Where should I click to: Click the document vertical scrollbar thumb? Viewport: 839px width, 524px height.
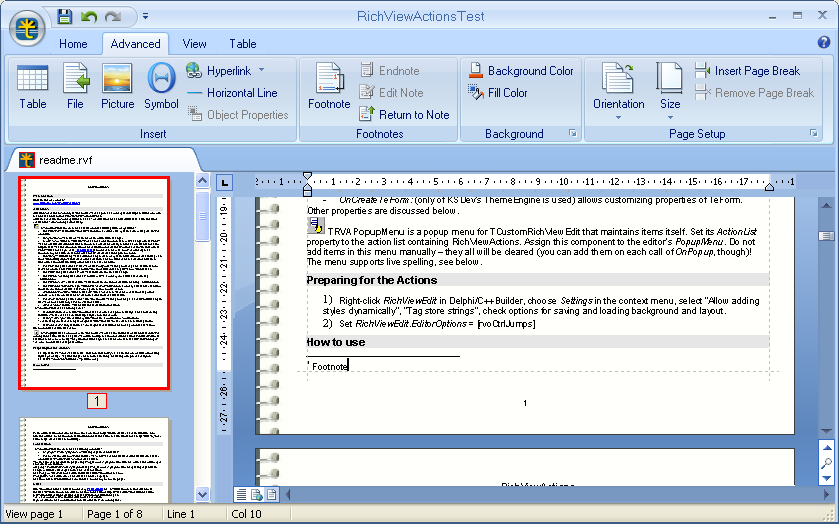tap(826, 236)
